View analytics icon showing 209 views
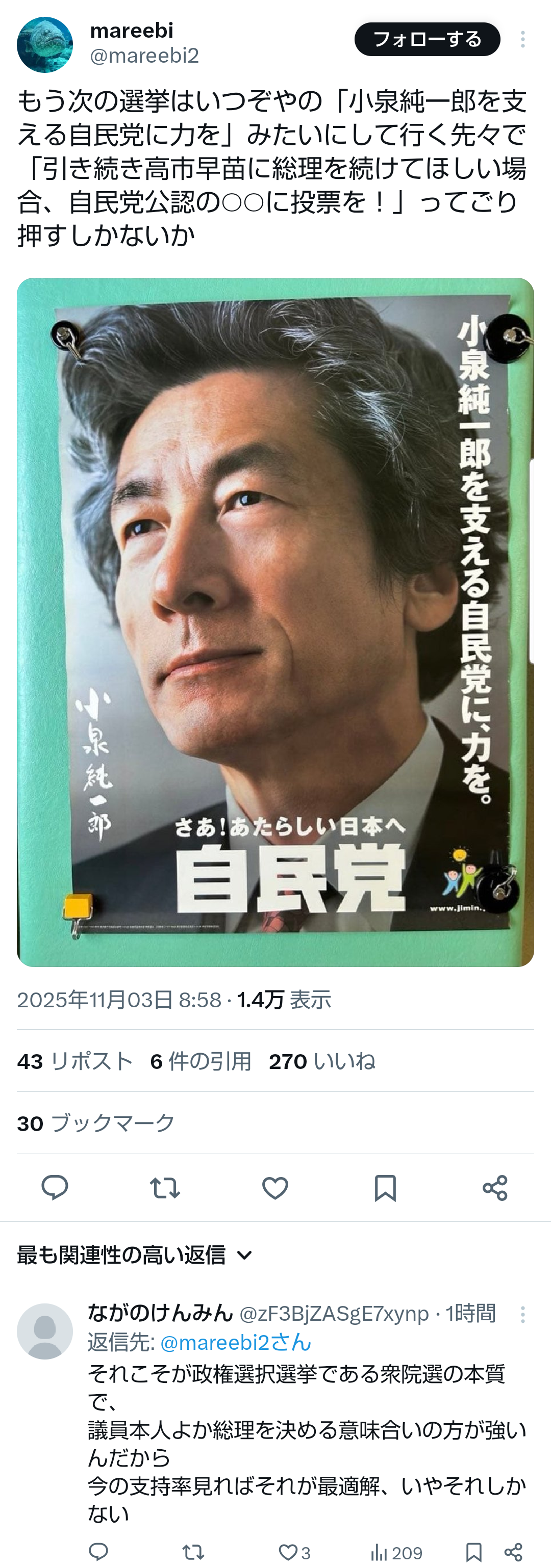551x1568 pixels. coord(397,1552)
